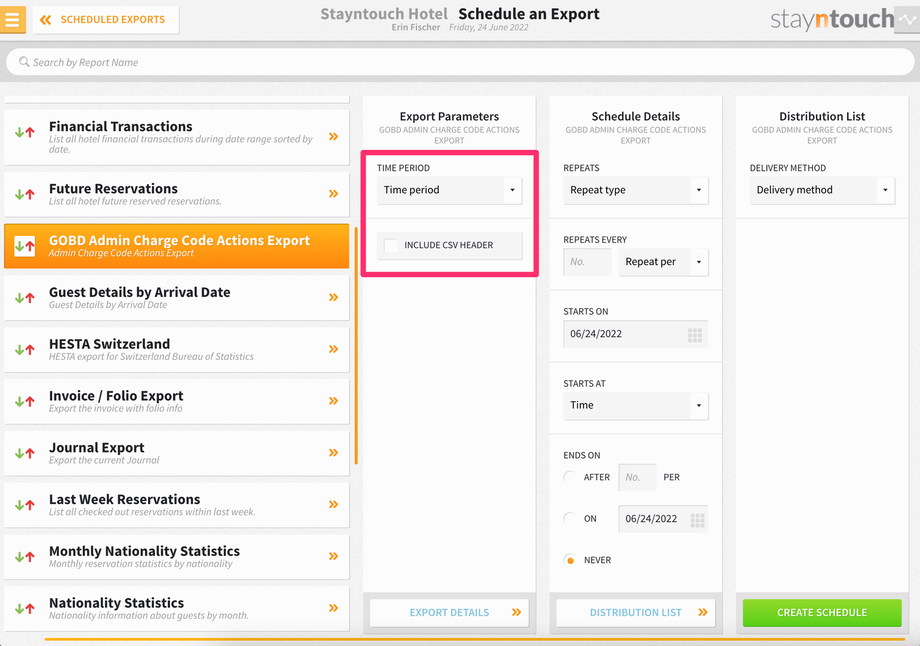This screenshot has height=646, width=920.
Task: Click chevron arrow on Guest Details by Arrival Date
Action: [333, 297]
